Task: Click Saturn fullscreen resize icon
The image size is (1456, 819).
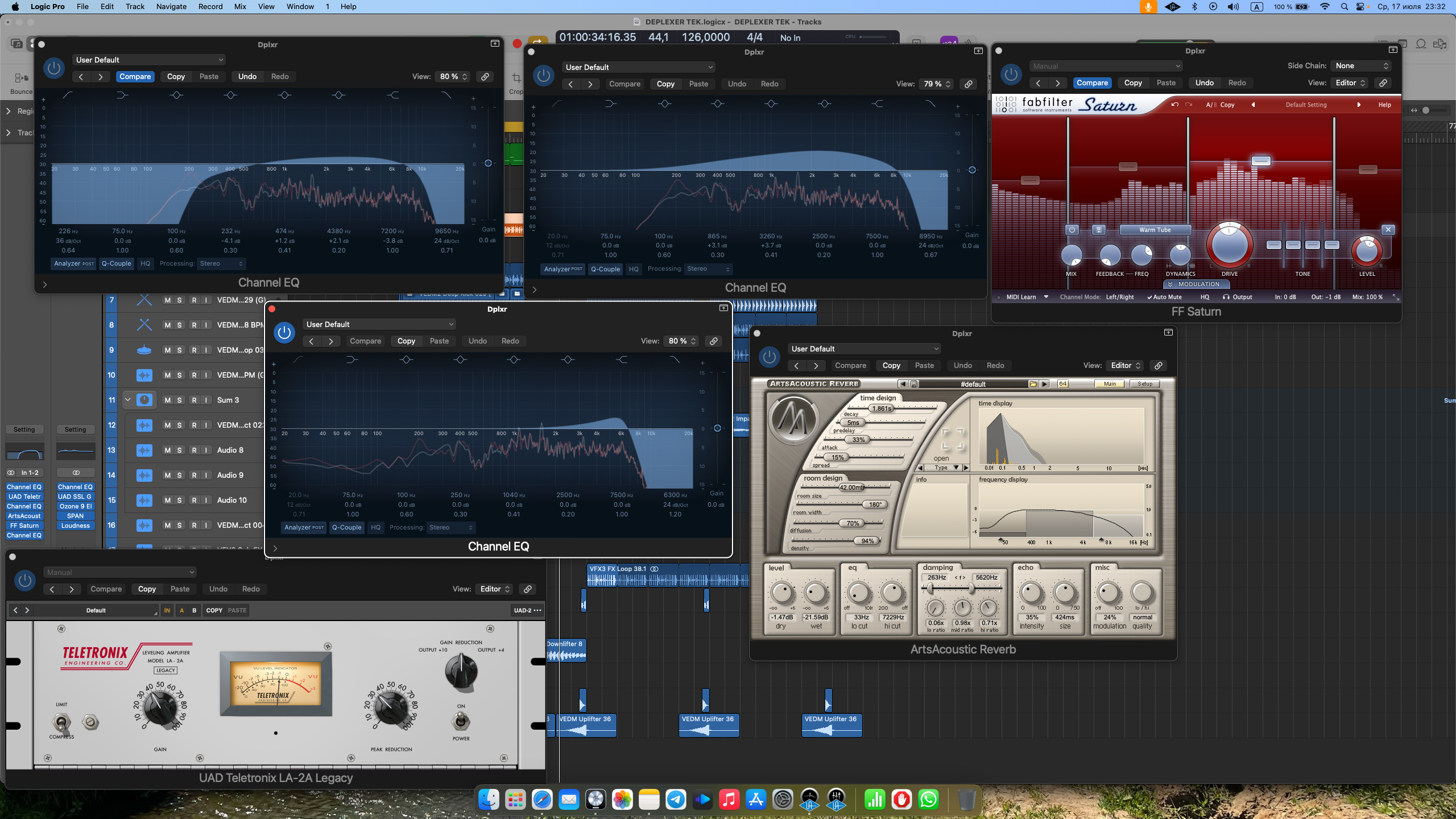Action: tap(1395, 297)
